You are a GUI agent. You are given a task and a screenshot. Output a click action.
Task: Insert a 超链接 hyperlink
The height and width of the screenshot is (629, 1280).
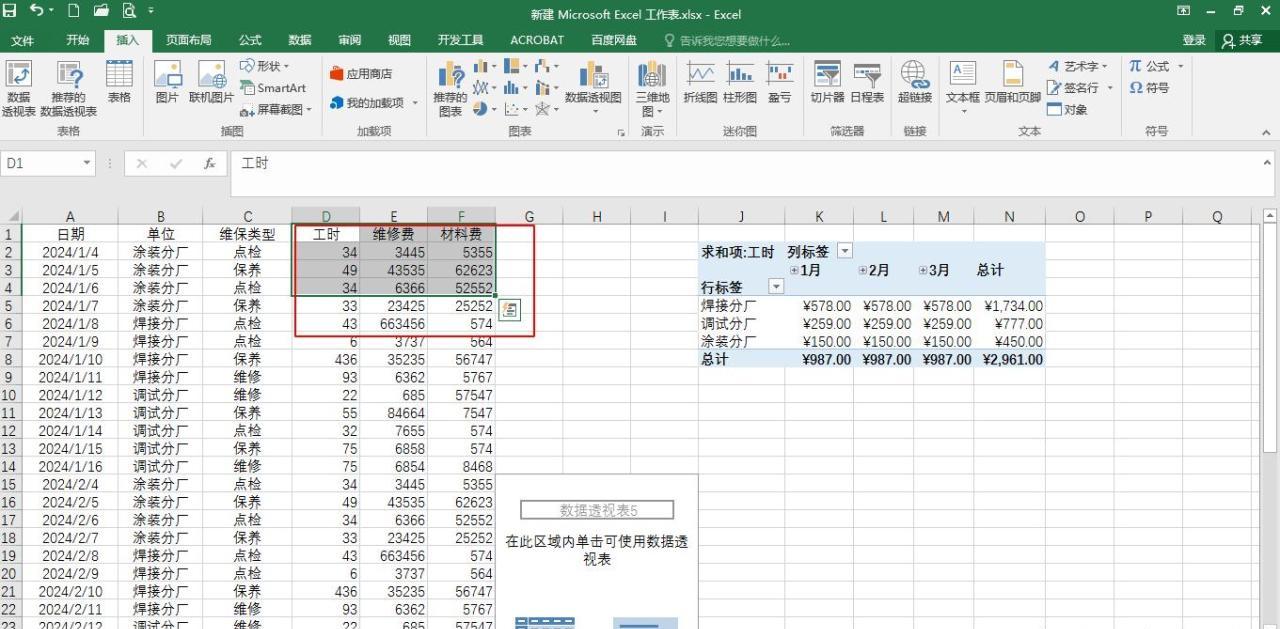[x=914, y=82]
